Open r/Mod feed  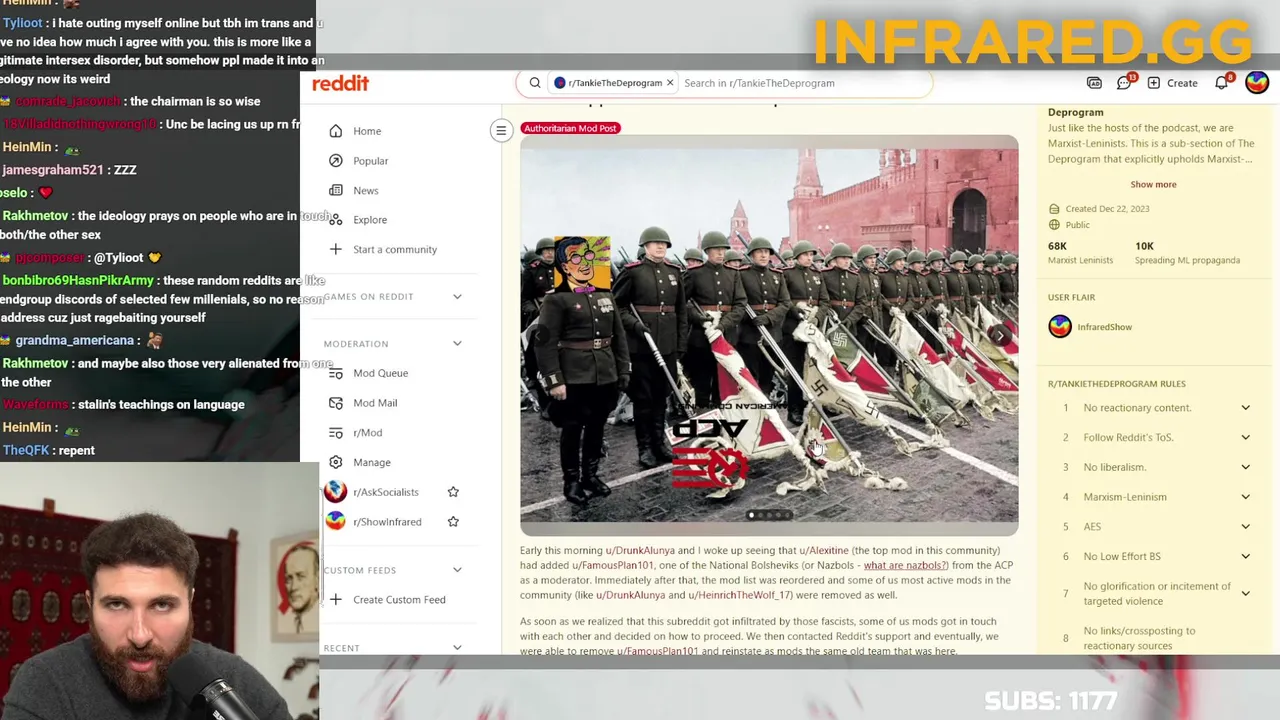367,433
